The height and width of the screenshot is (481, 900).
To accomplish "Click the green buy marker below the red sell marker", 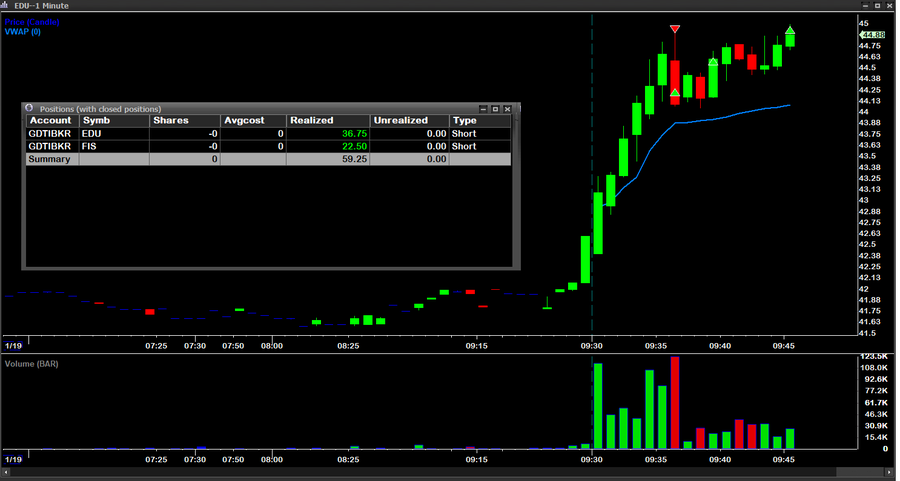I will (675, 92).
